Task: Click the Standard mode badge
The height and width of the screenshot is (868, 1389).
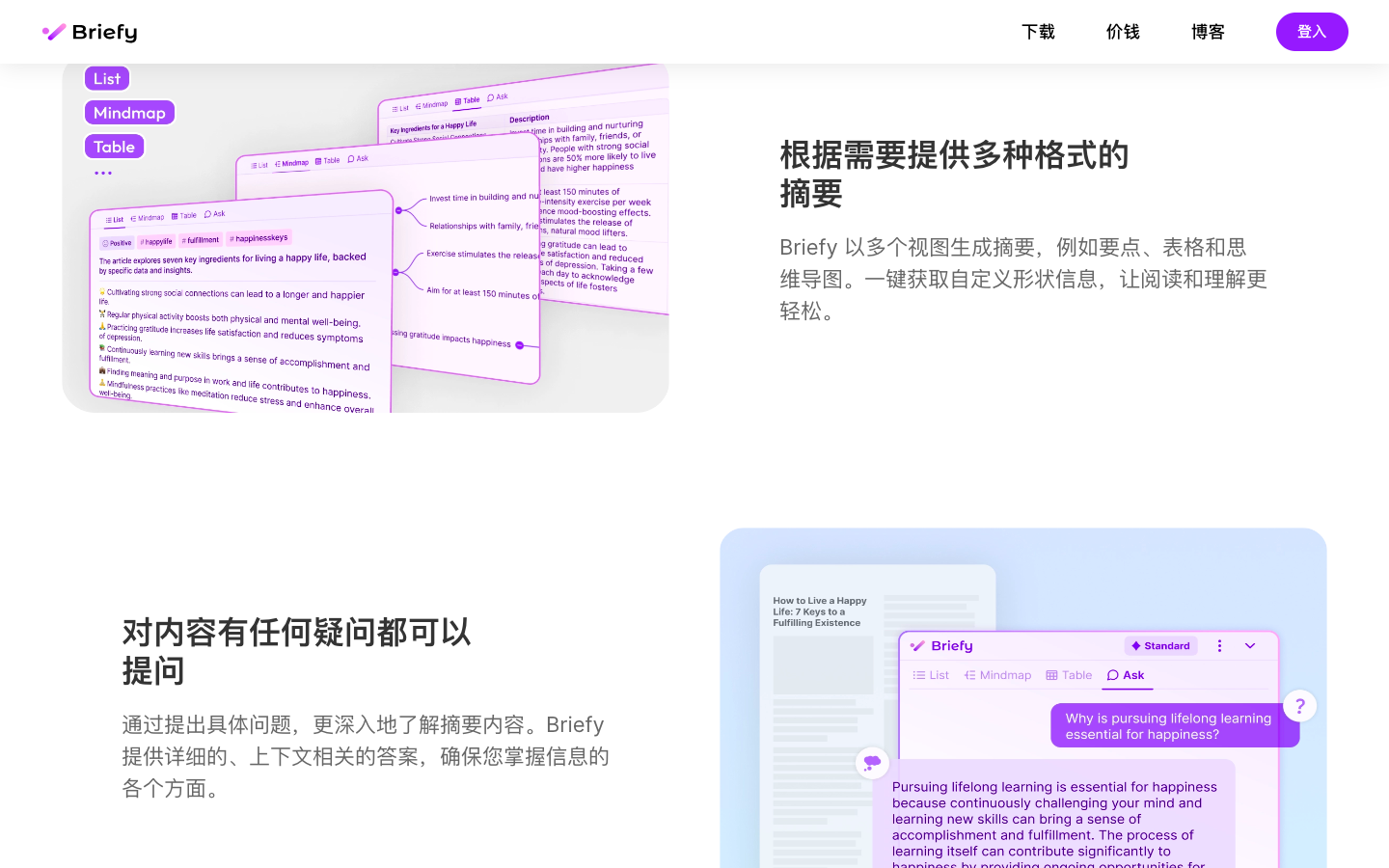Action: click(1160, 646)
